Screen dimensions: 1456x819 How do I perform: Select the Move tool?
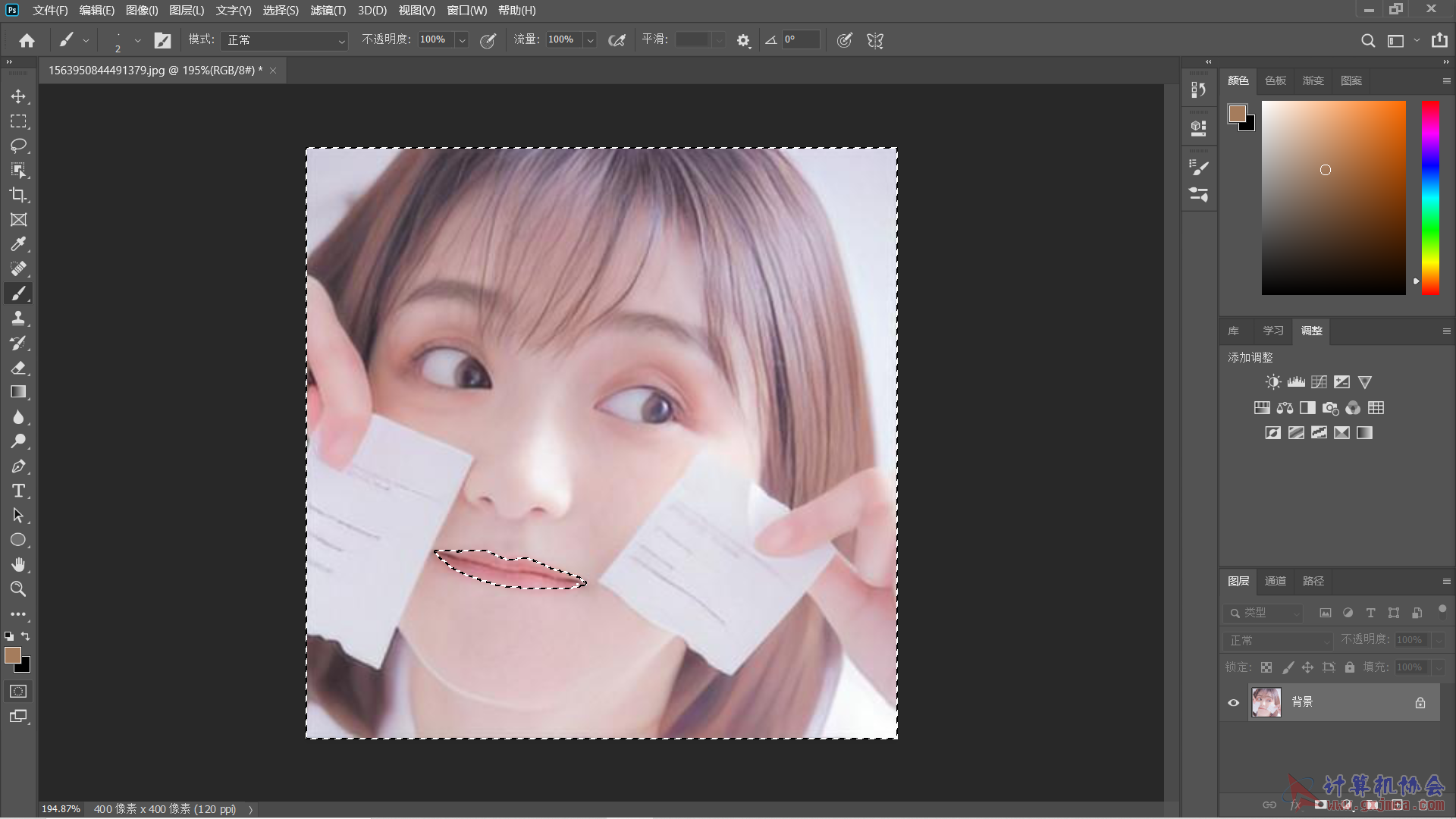[x=18, y=96]
